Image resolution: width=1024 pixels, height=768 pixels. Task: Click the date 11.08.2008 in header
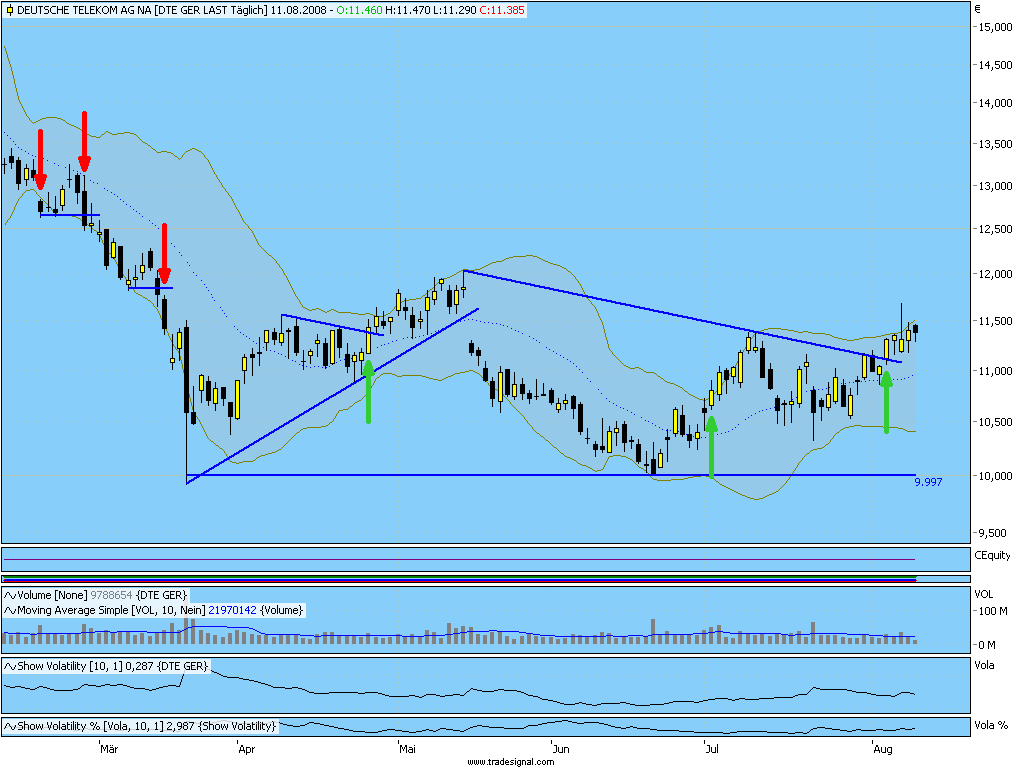point(298,10)
